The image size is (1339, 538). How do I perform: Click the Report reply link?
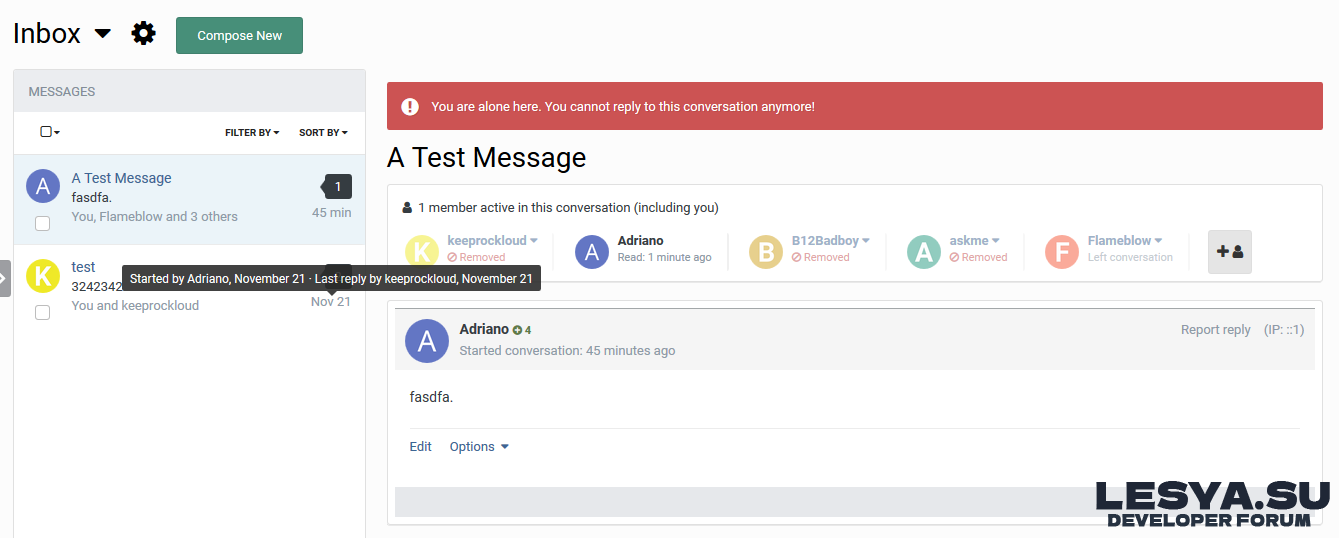(1215, 330)
